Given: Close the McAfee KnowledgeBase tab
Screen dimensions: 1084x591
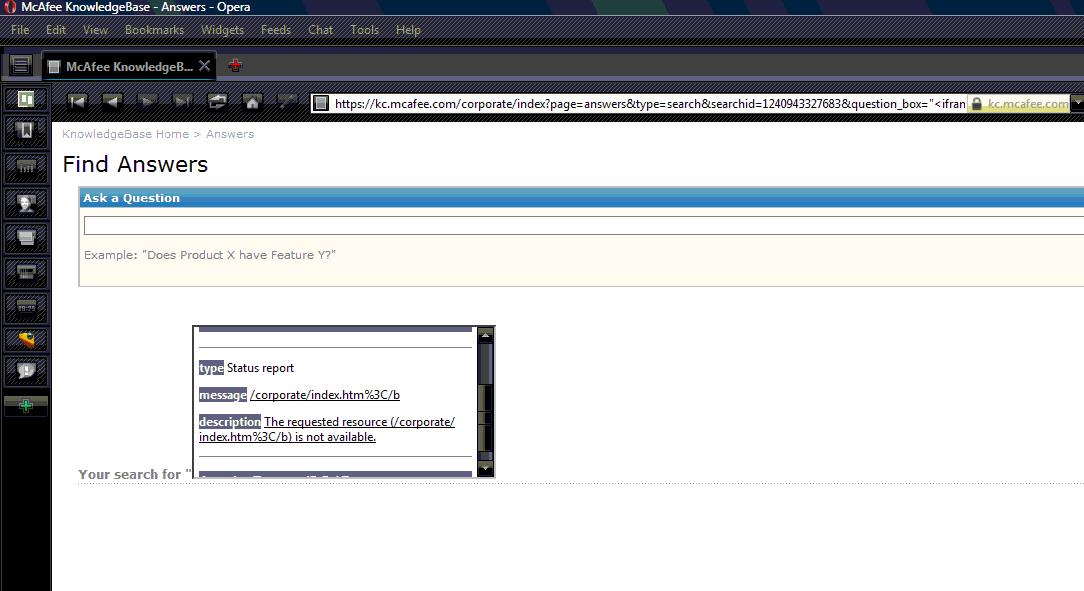Looking at the screenshot, I should pyautogui.click(x=205, y=66).
